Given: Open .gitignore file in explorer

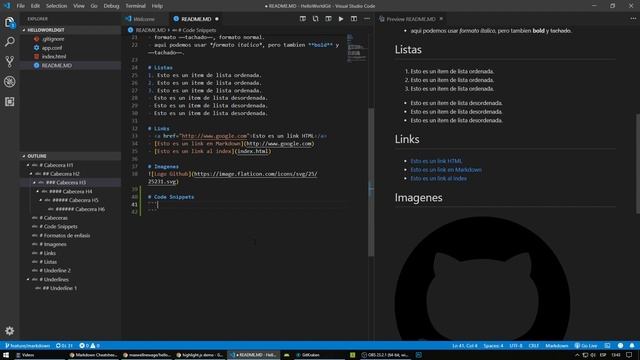Looking at the screenshot, I should (70, 39).
